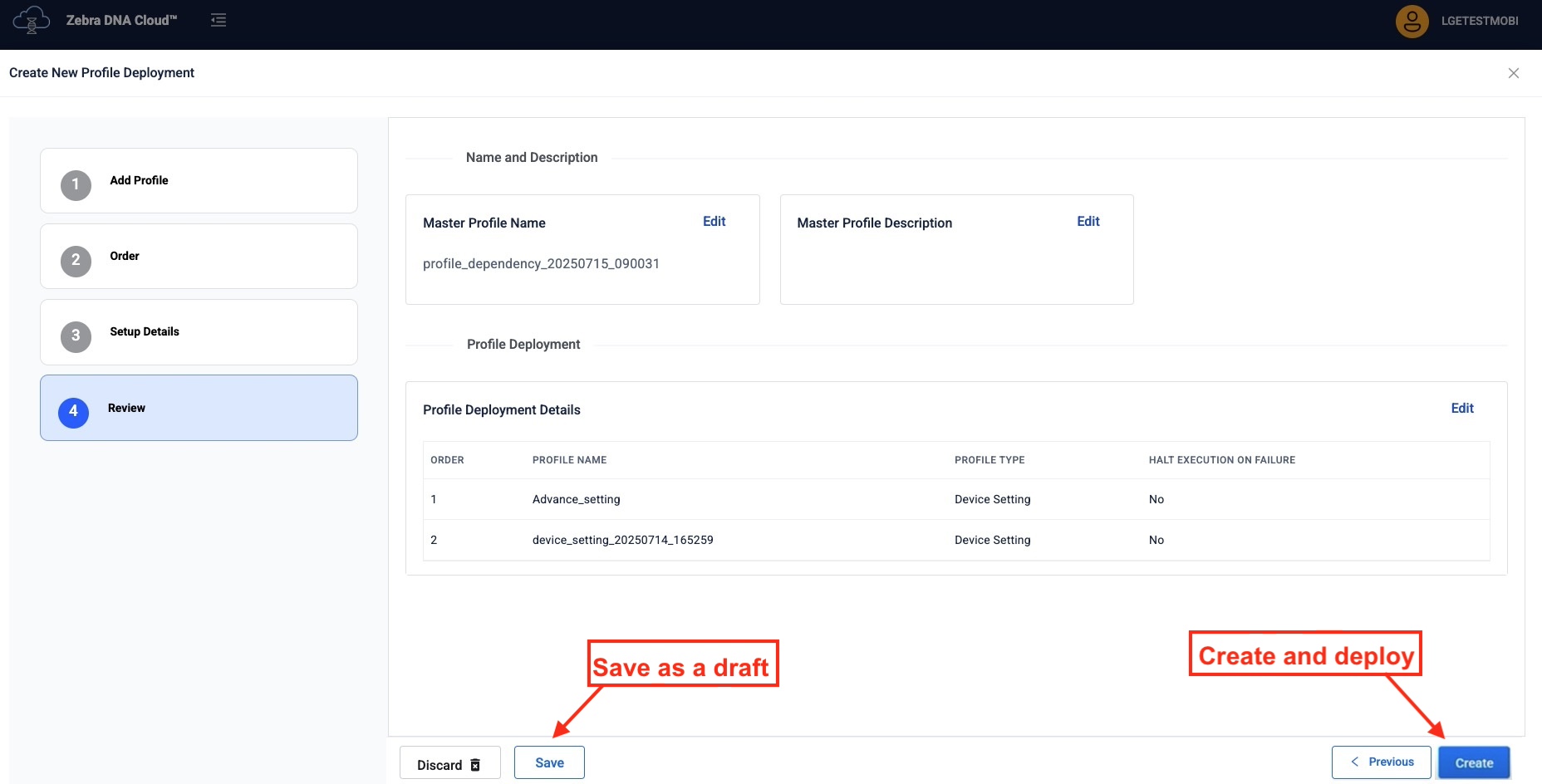Go back with the Previous button

coord(1381,762)
